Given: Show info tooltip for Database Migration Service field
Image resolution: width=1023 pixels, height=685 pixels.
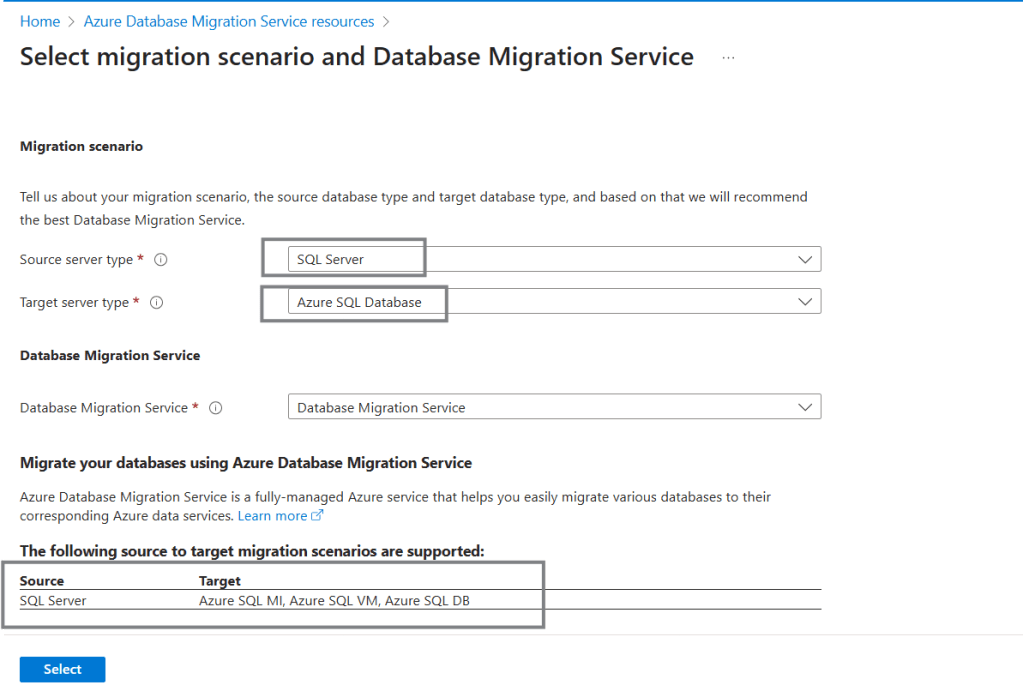Looking at the screenshot, I should [x=215, y=408].
